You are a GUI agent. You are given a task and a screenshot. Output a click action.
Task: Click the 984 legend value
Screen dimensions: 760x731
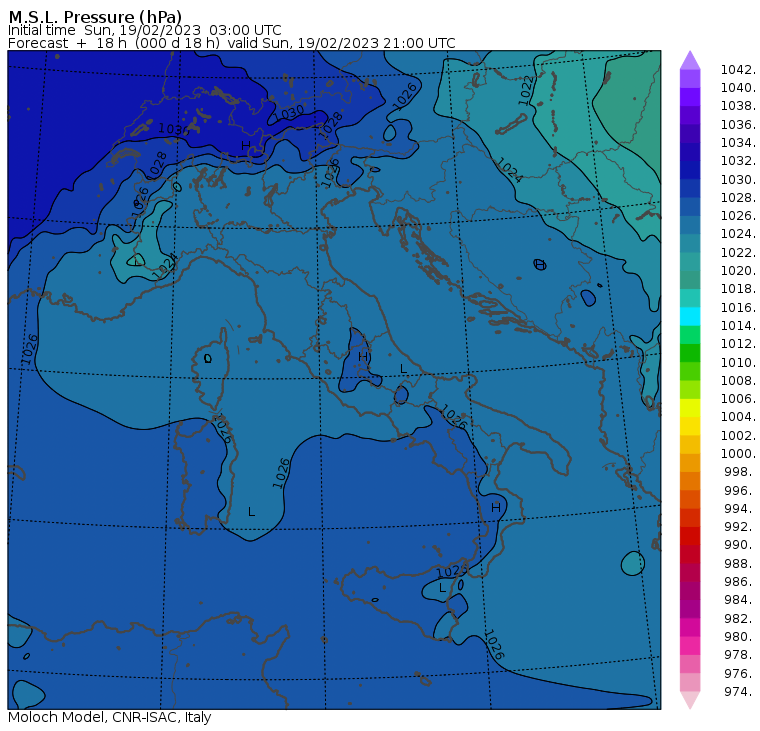click(740, 600)
